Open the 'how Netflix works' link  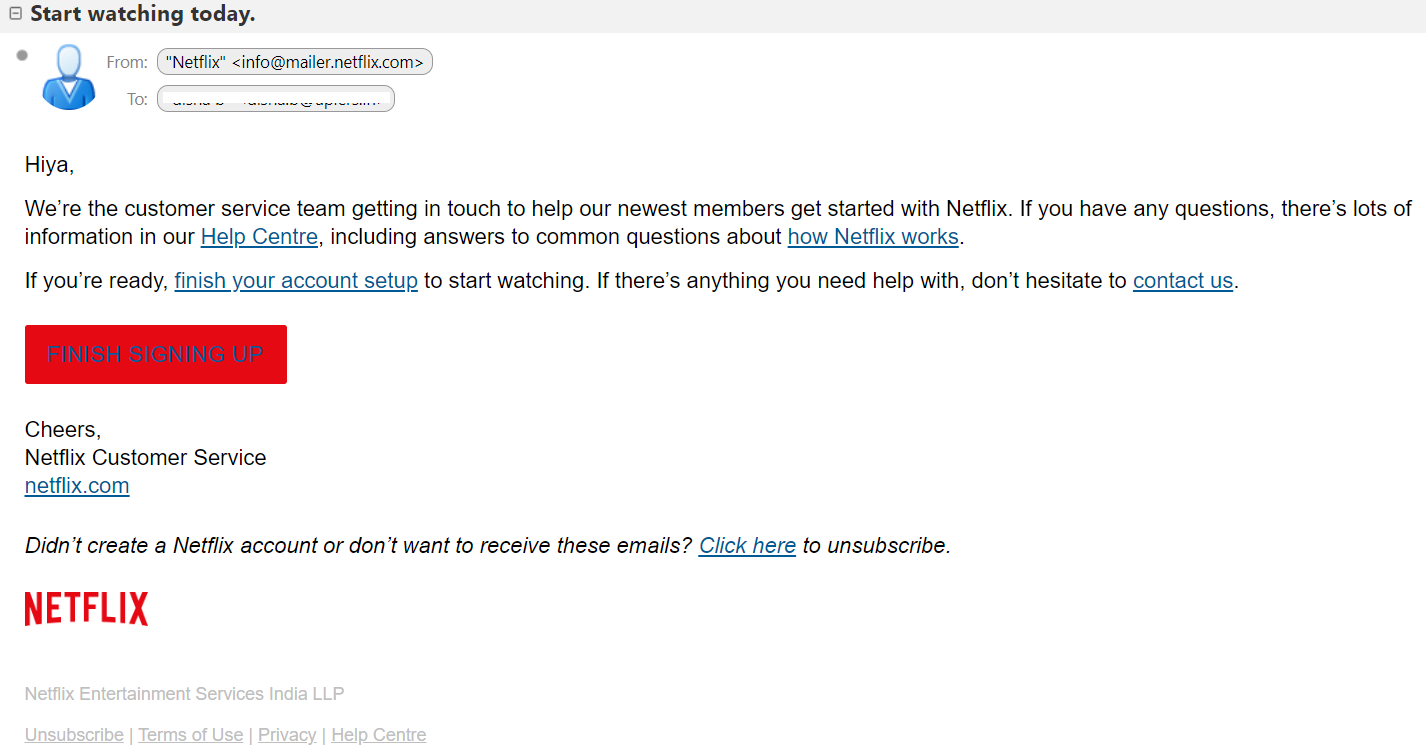[x=873, y=237]
